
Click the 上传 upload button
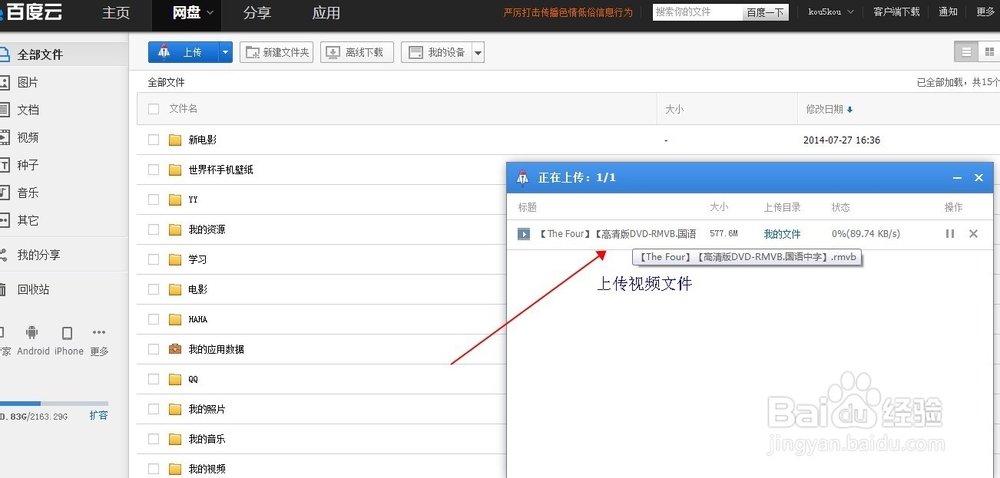[x=184, y=52]
